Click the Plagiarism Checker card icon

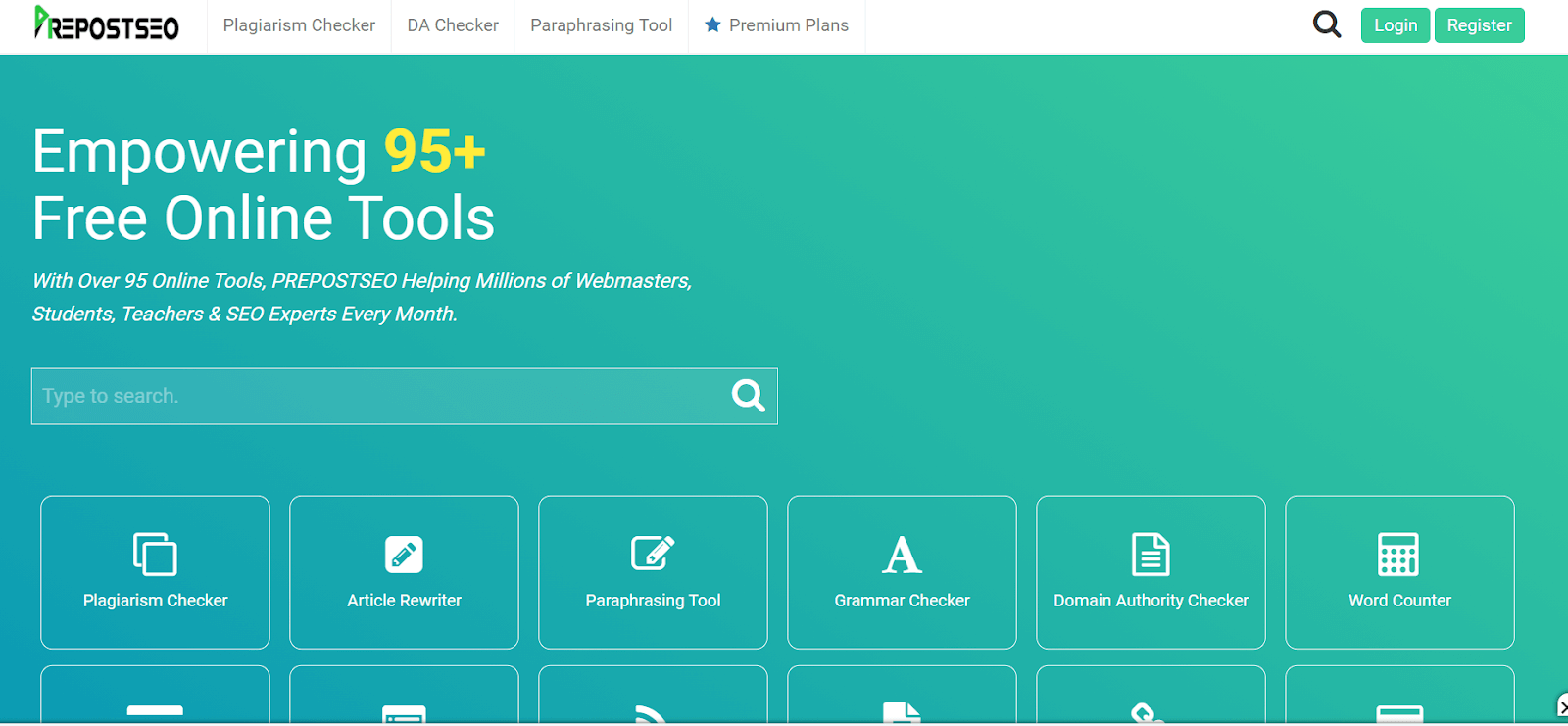[155, 554]
